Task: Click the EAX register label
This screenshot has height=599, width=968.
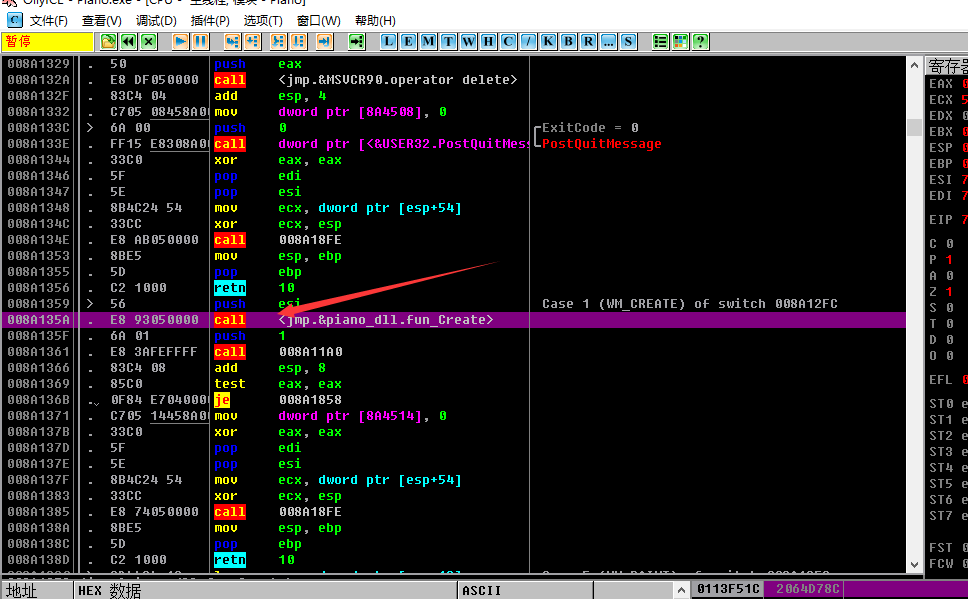Action: (x=941, y=83)
